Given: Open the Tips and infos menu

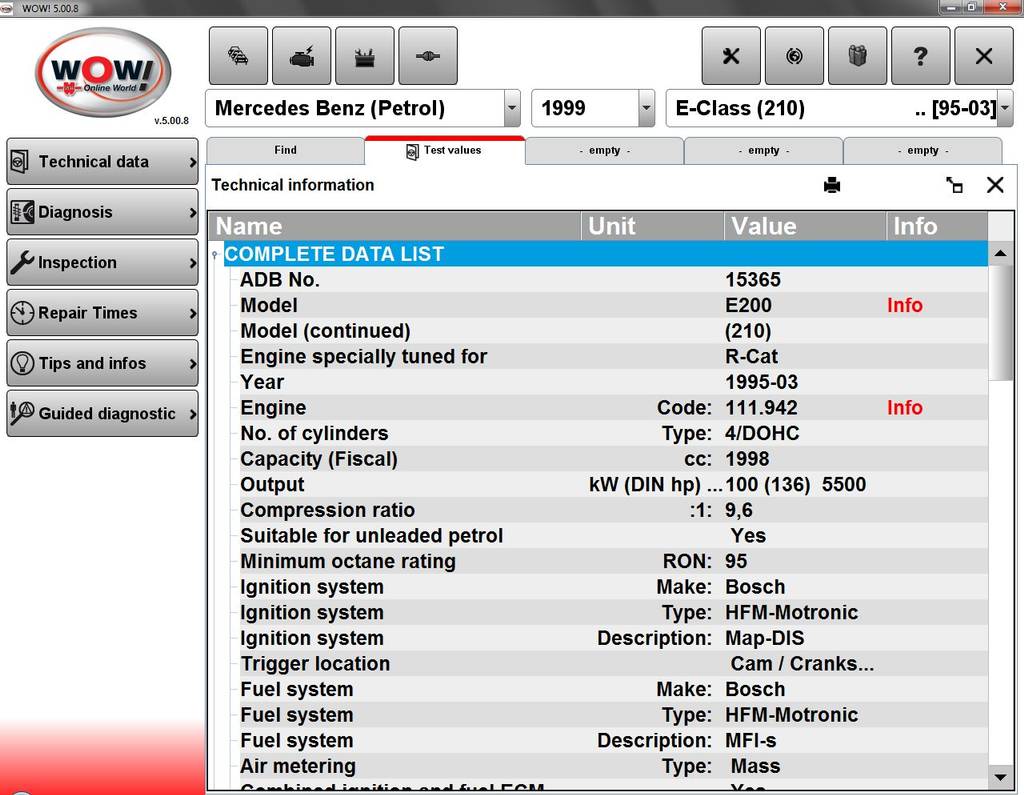Looking at the screenshot, I should 103,363.
